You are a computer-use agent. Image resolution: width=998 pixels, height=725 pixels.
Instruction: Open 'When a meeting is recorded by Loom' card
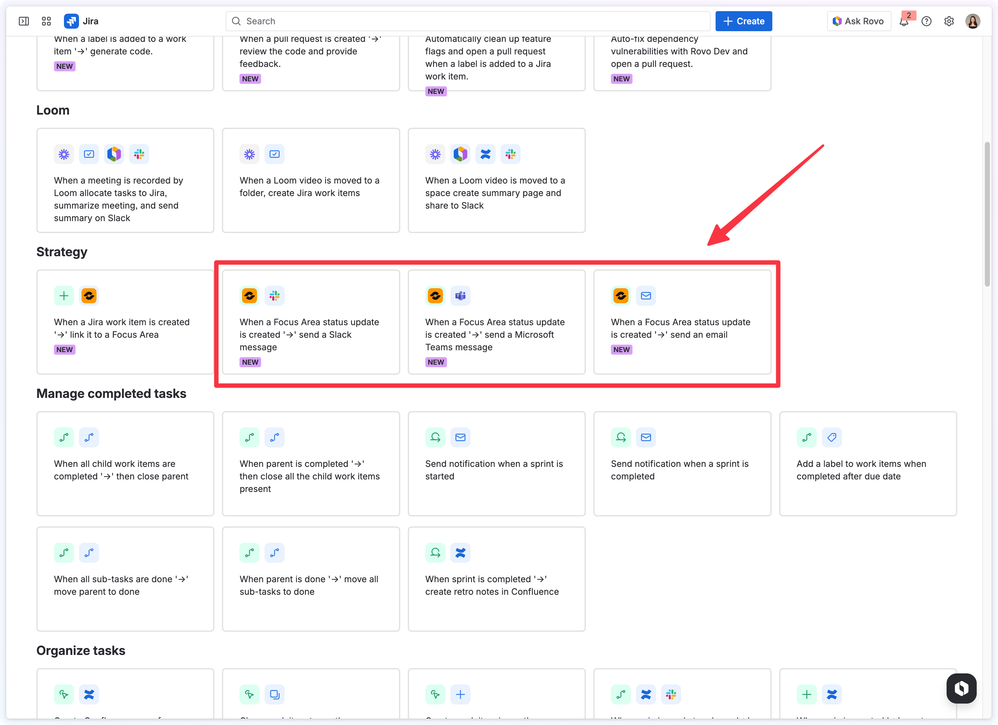tap(125, 181)
